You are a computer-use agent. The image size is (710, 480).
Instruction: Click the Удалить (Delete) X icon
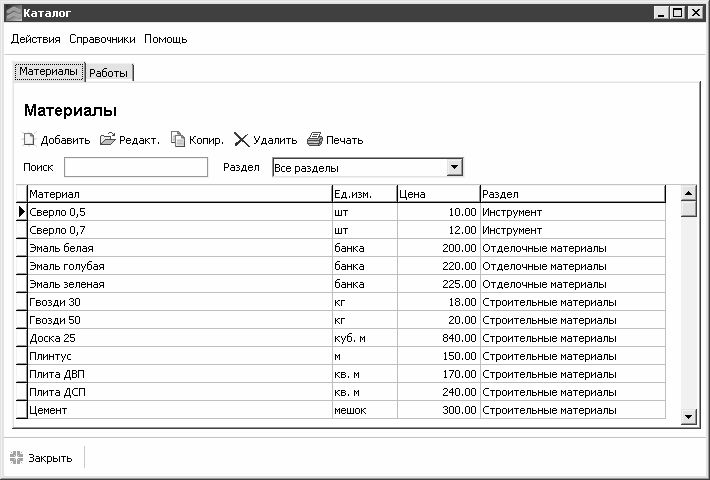[241, 140]
